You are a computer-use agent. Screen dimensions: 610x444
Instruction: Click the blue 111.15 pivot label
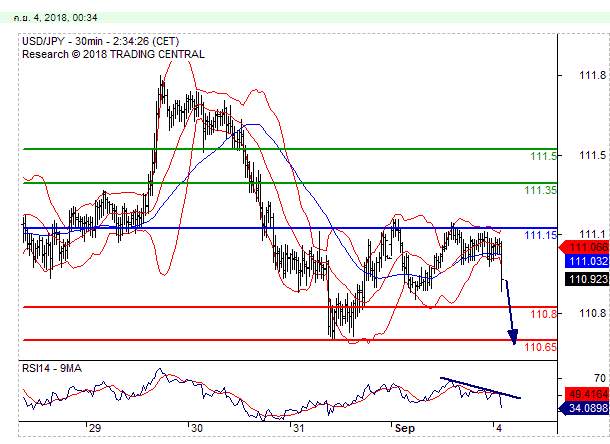click(540, 235)
